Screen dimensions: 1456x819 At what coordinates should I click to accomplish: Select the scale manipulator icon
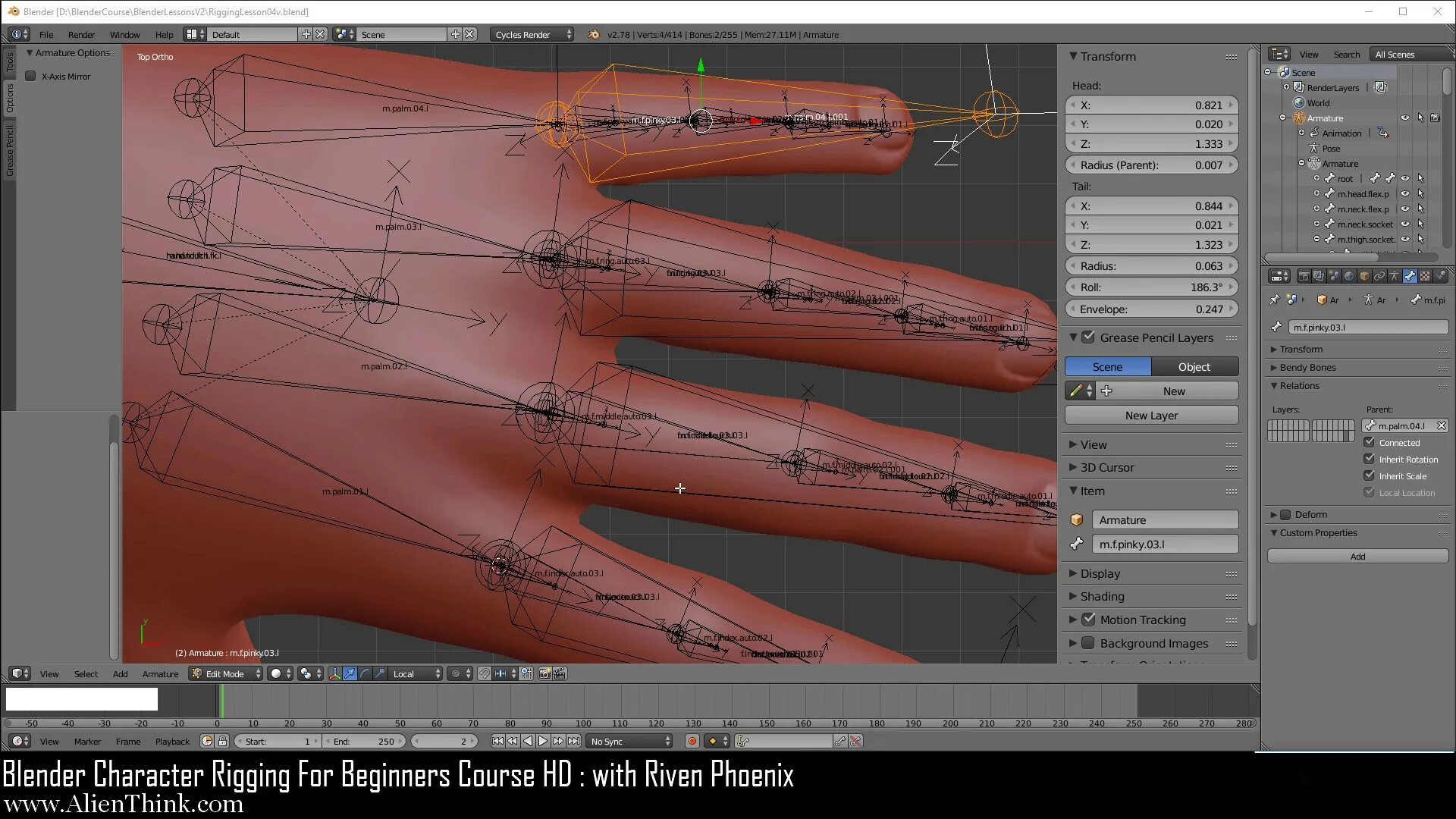tap(380, 673)
